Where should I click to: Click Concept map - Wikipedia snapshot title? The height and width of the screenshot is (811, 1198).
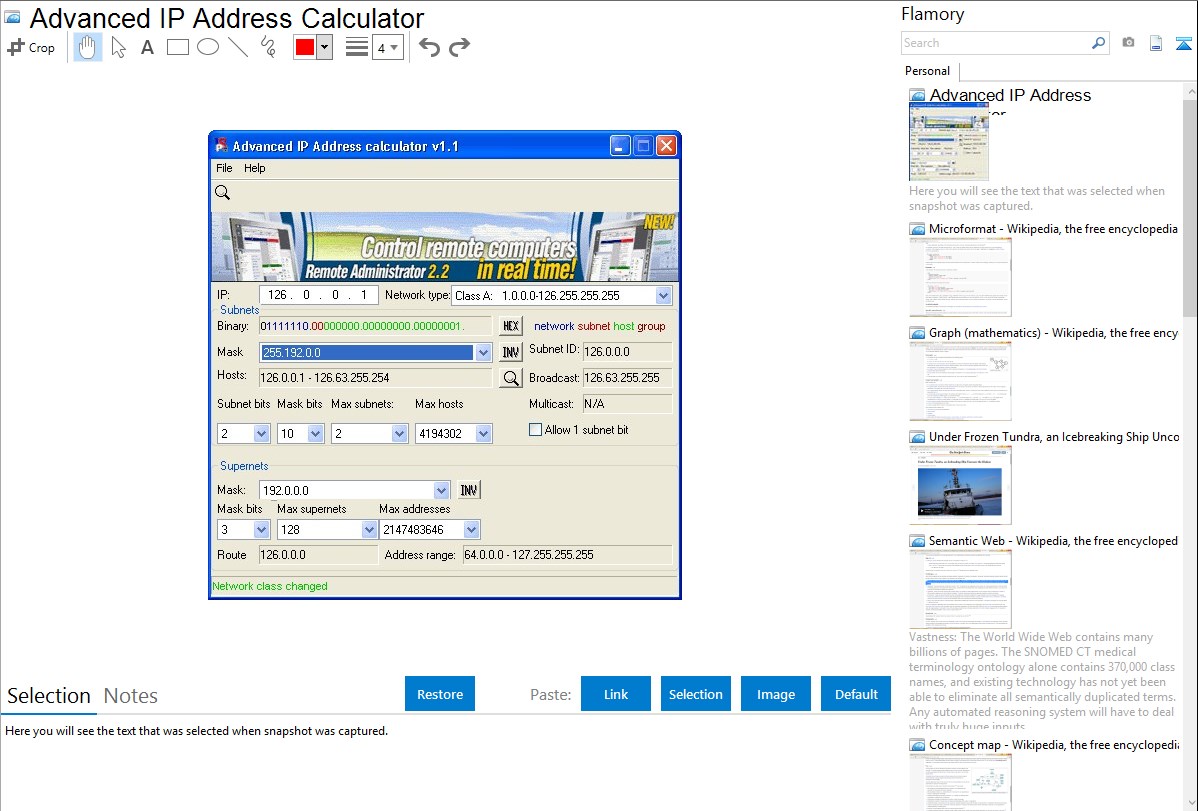coord(1053,745)
